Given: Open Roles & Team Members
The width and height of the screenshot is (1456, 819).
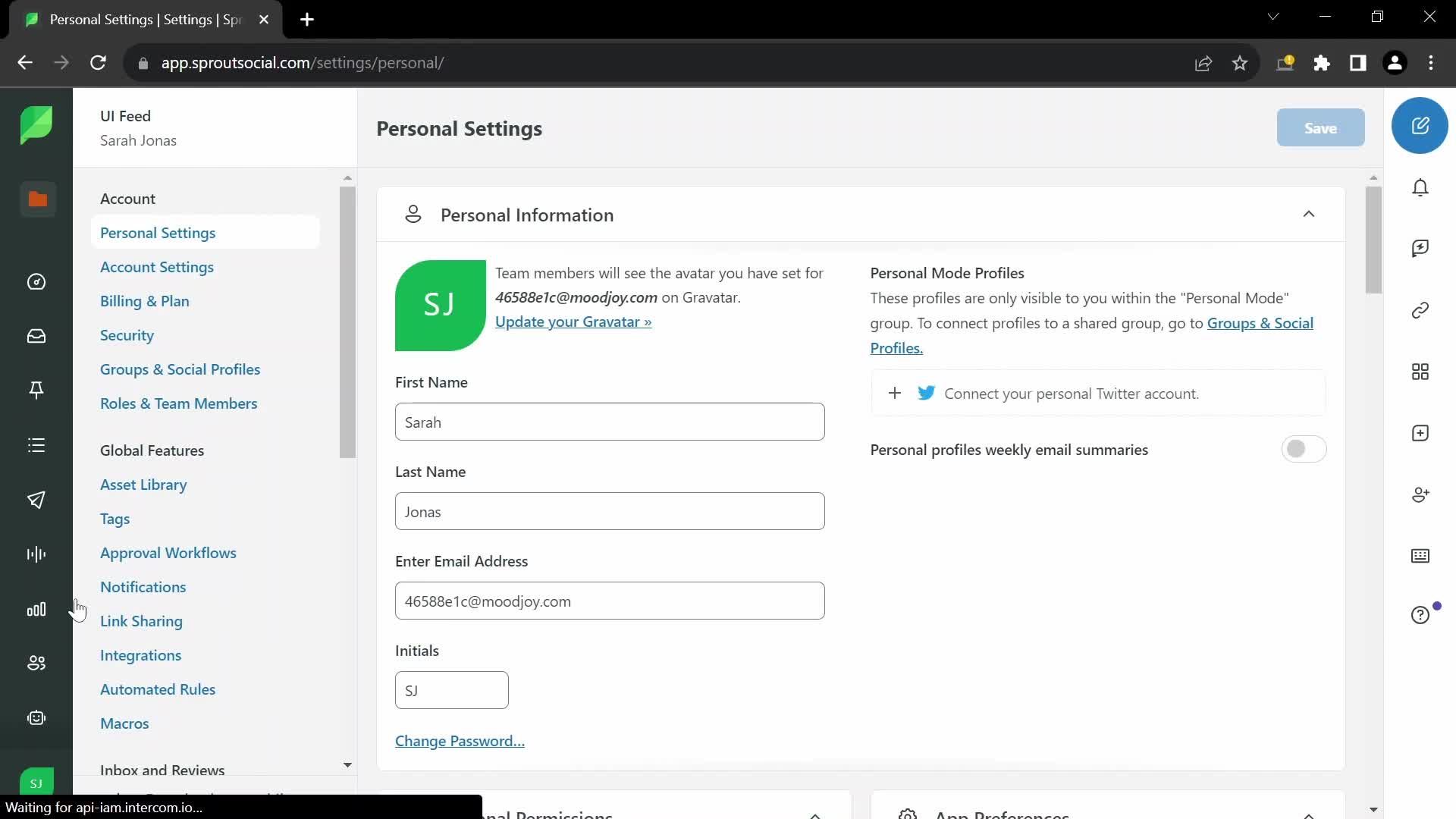Looking at the screenshot, I should point(179,403).
